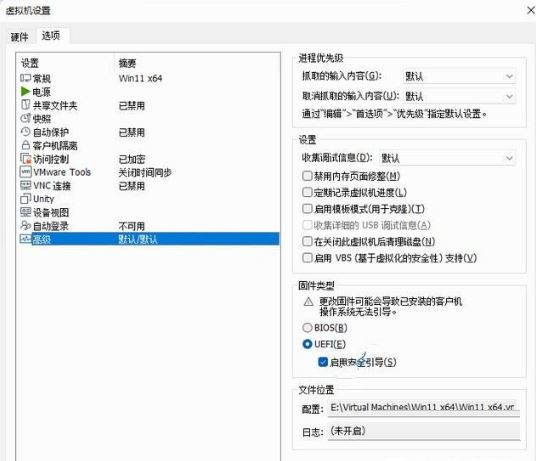Click the 快照 snapshot icon

coord(25,118)
